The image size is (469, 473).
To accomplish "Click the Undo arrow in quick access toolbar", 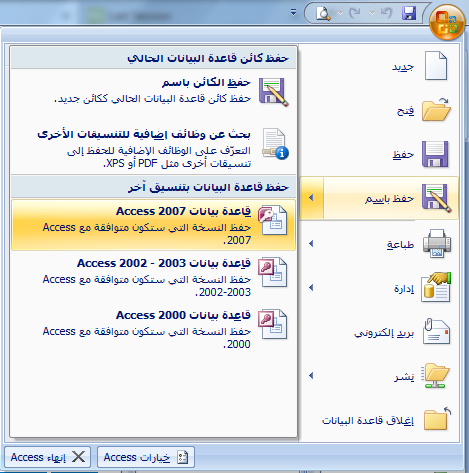I will tap(387, 13).
